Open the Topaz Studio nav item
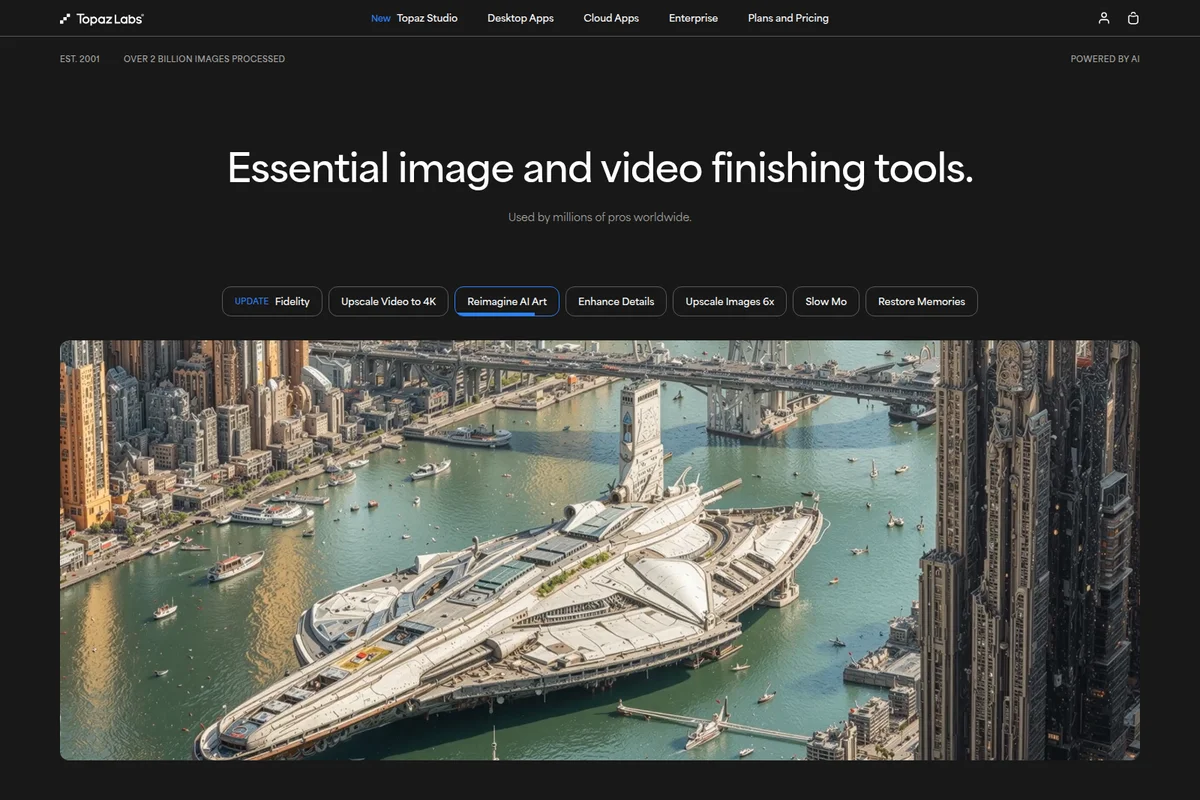1200x800 pixels. coord(426,18)
